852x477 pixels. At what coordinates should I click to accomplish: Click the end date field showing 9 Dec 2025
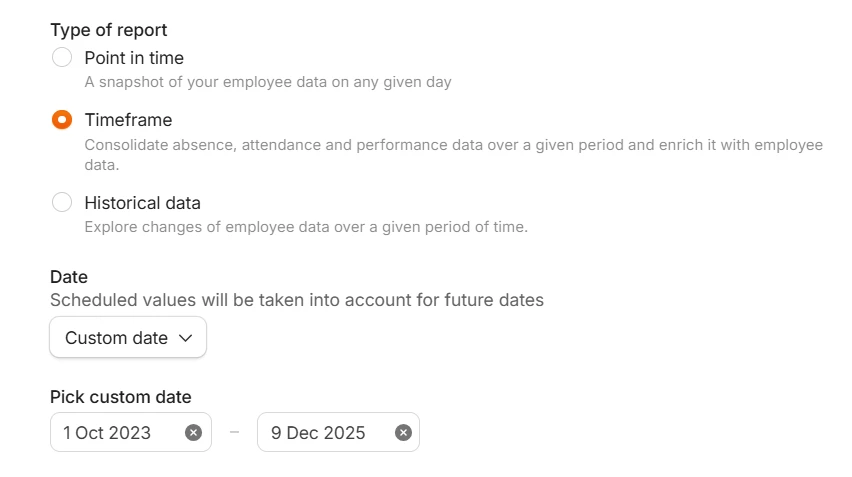pos(318,432)
